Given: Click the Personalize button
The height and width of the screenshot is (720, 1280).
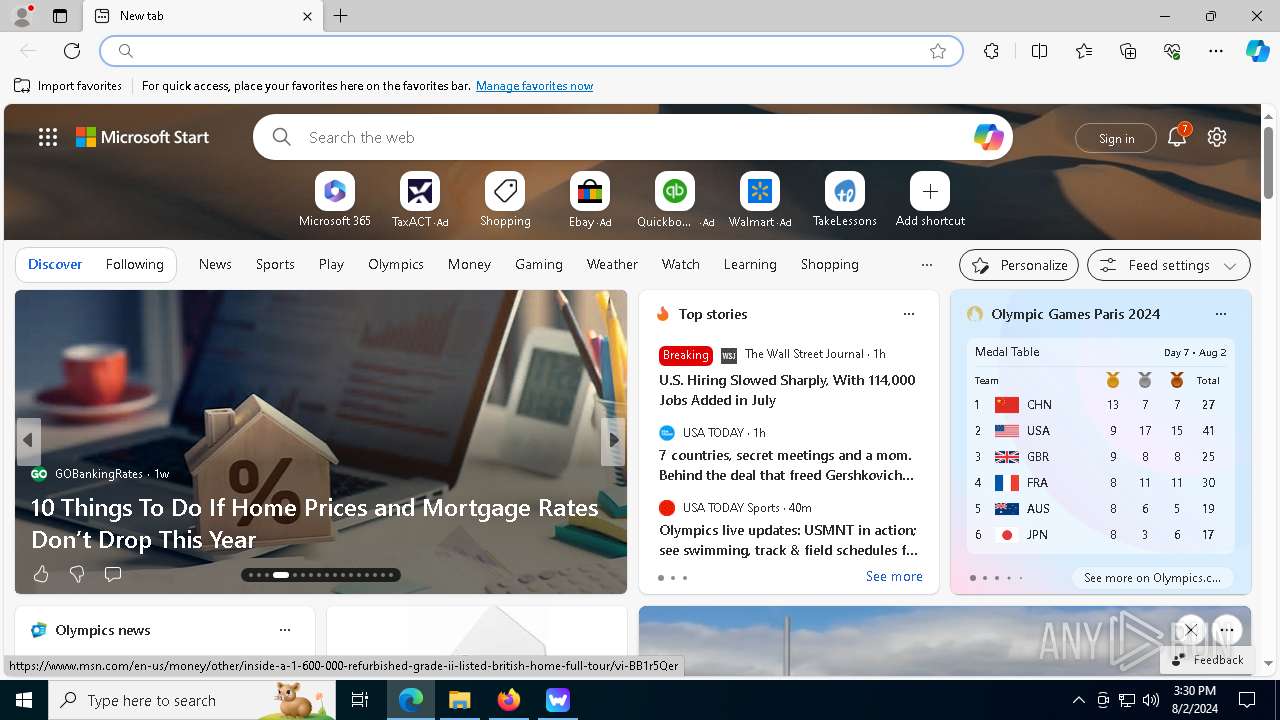Looking at the screenshot, I should [x=1019, y=265].
